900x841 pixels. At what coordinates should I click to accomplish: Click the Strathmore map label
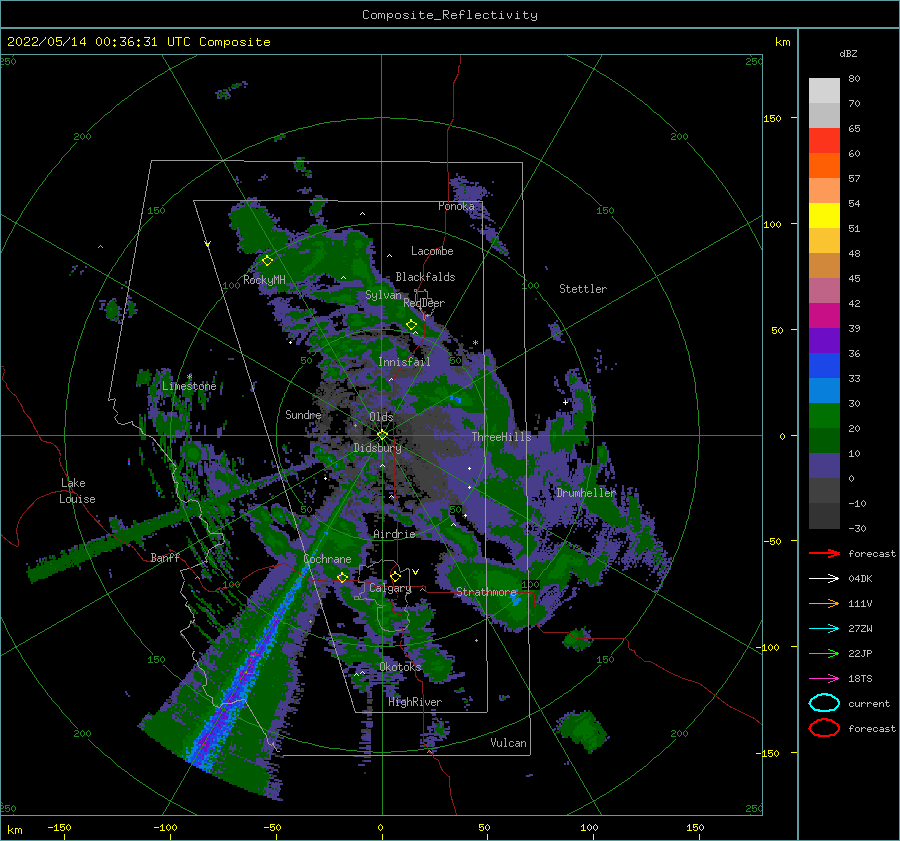tap(487, 592)
